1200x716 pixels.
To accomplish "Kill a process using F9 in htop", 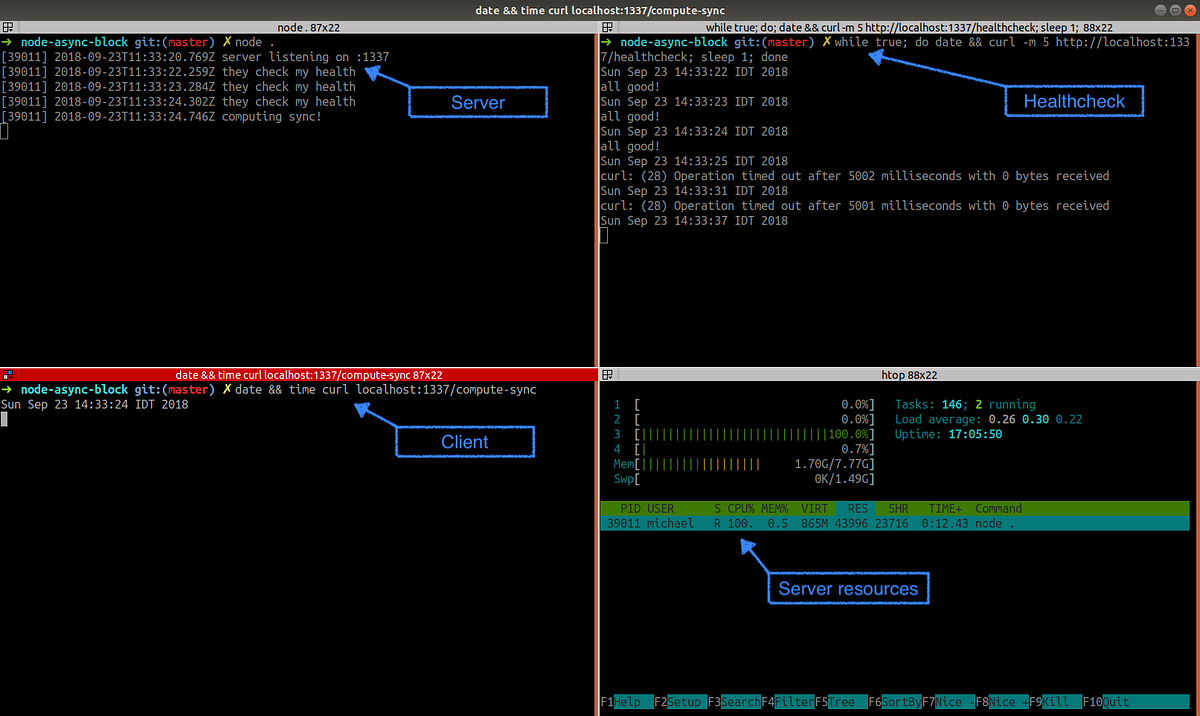I will pos(1055,702).
